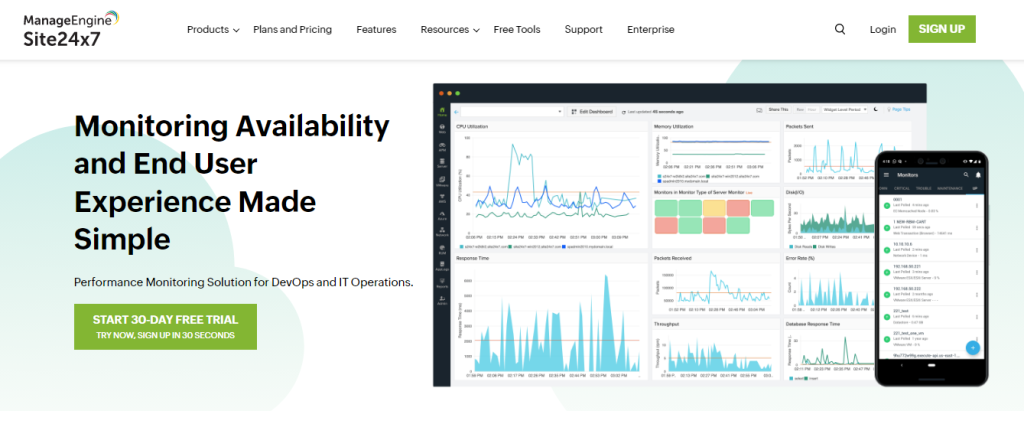Click the Edit Dashboard button

pos(592,112)
